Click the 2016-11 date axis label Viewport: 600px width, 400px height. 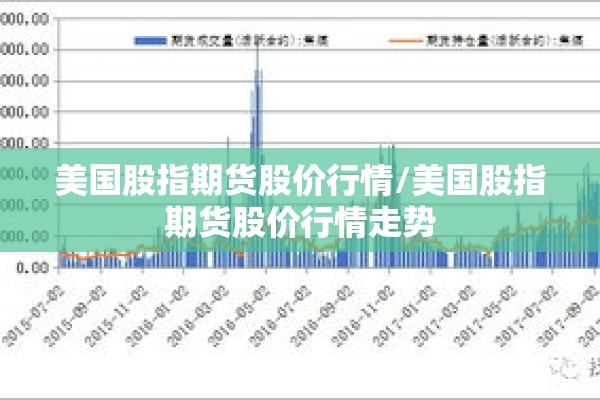[363, 317]
